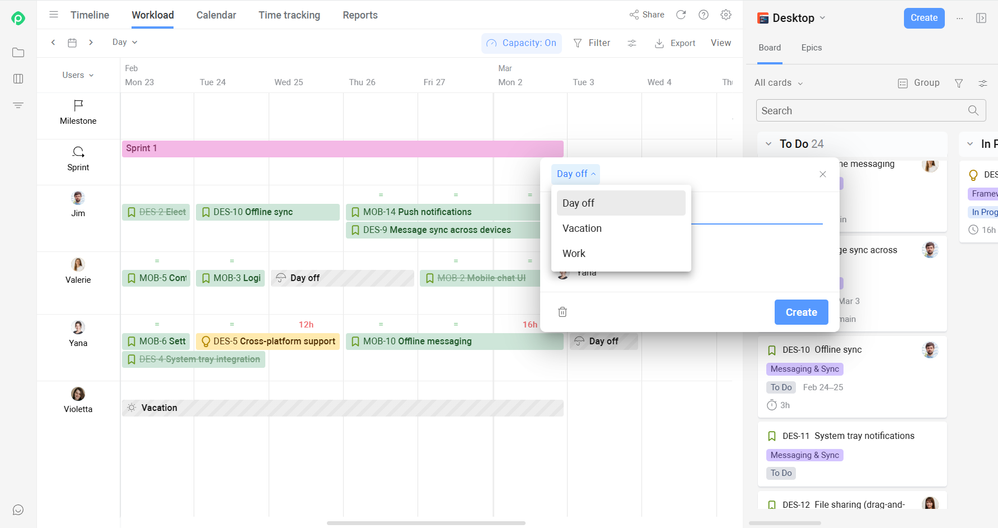Open the help question mark icon
The height and width of the screenshot is (528, 998).
(703, 15)
